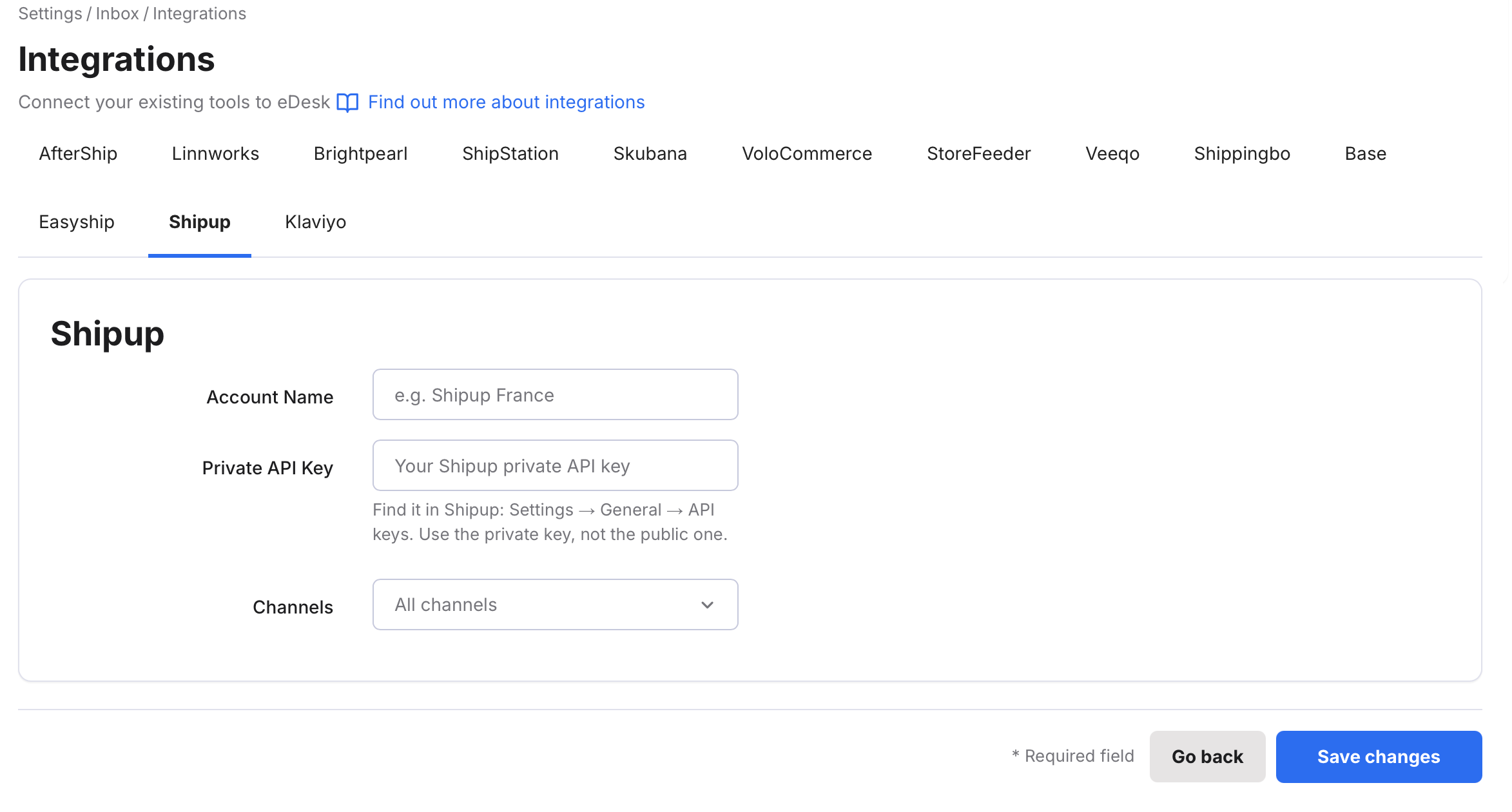Viewport: 1512px width, 812px height.
Task: Select the ShipStation tab
Action: click(510, 154)
